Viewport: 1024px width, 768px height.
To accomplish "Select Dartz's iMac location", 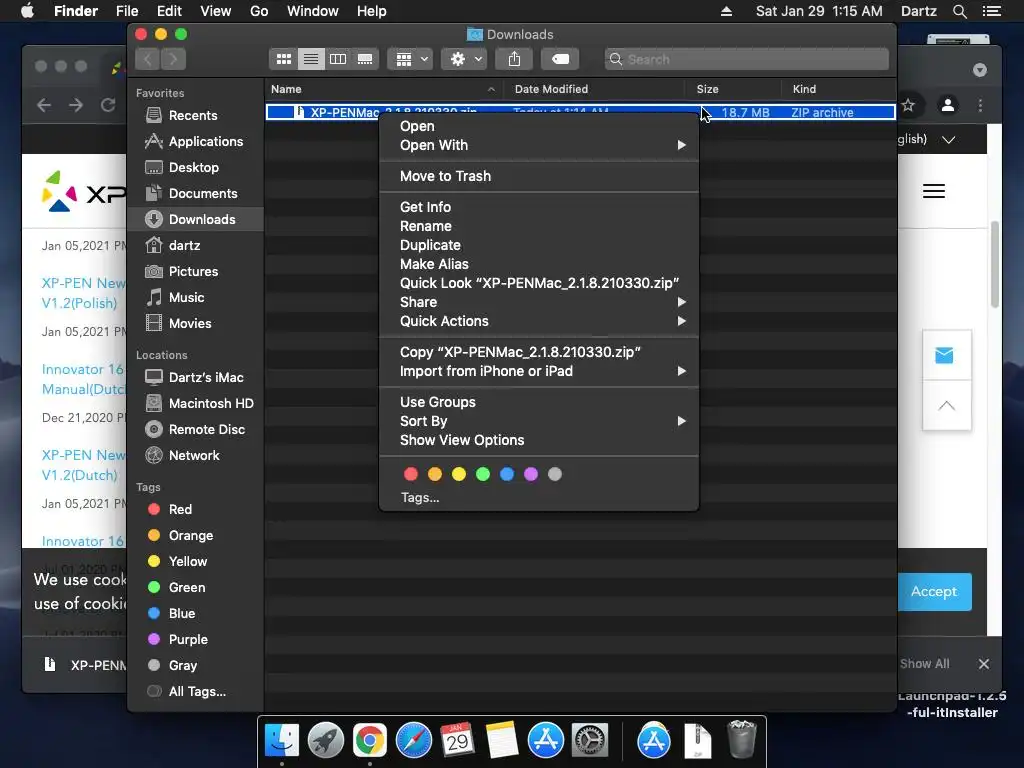I will 194,377.
